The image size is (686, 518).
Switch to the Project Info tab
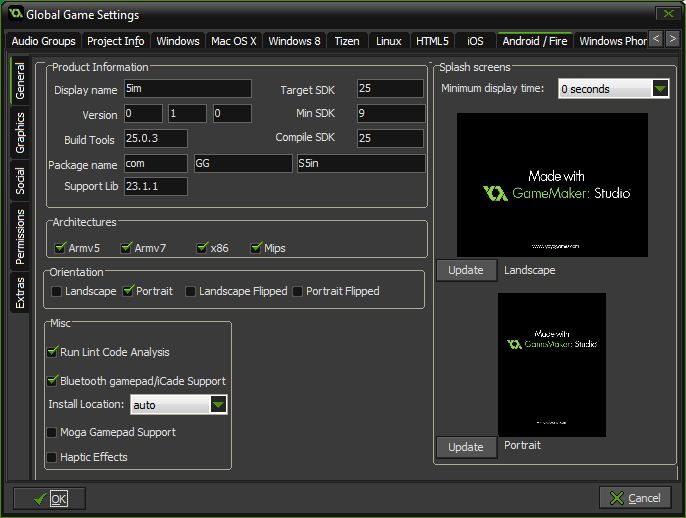coord(116,41)
